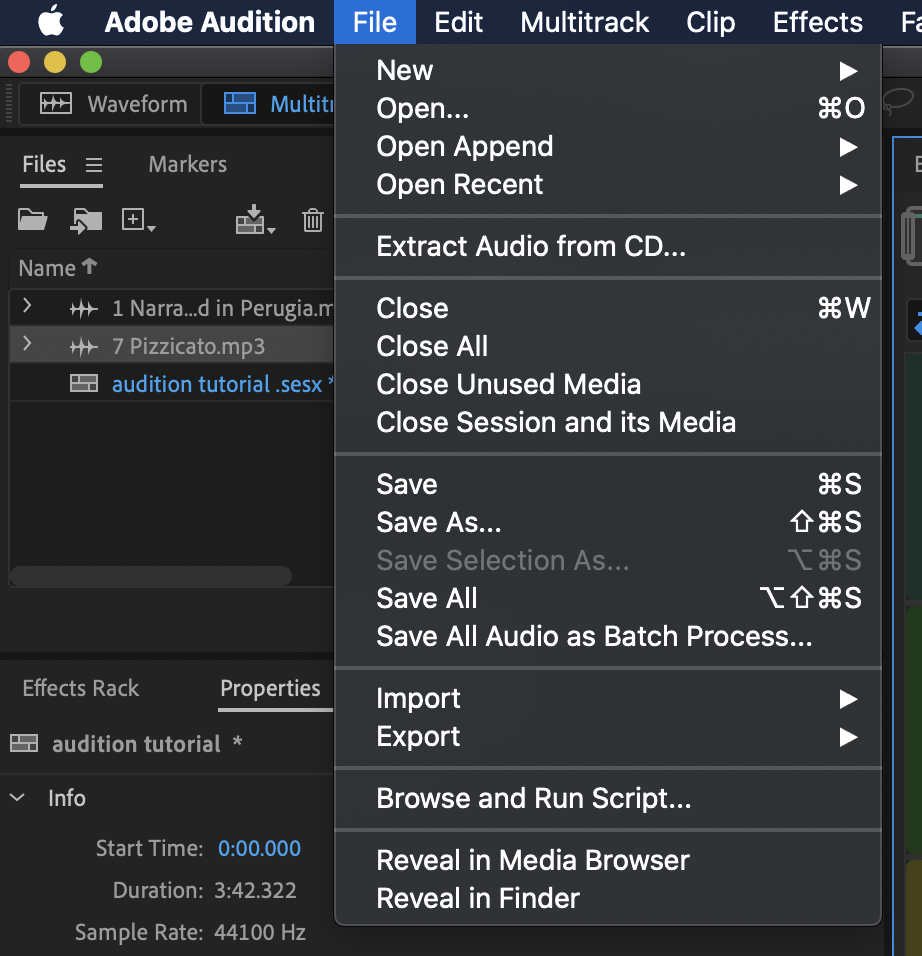This screenshot has height=956, width=922.
Task: Select the 7 Pizzicato.mp3 file row
Action: pos(172,346)
